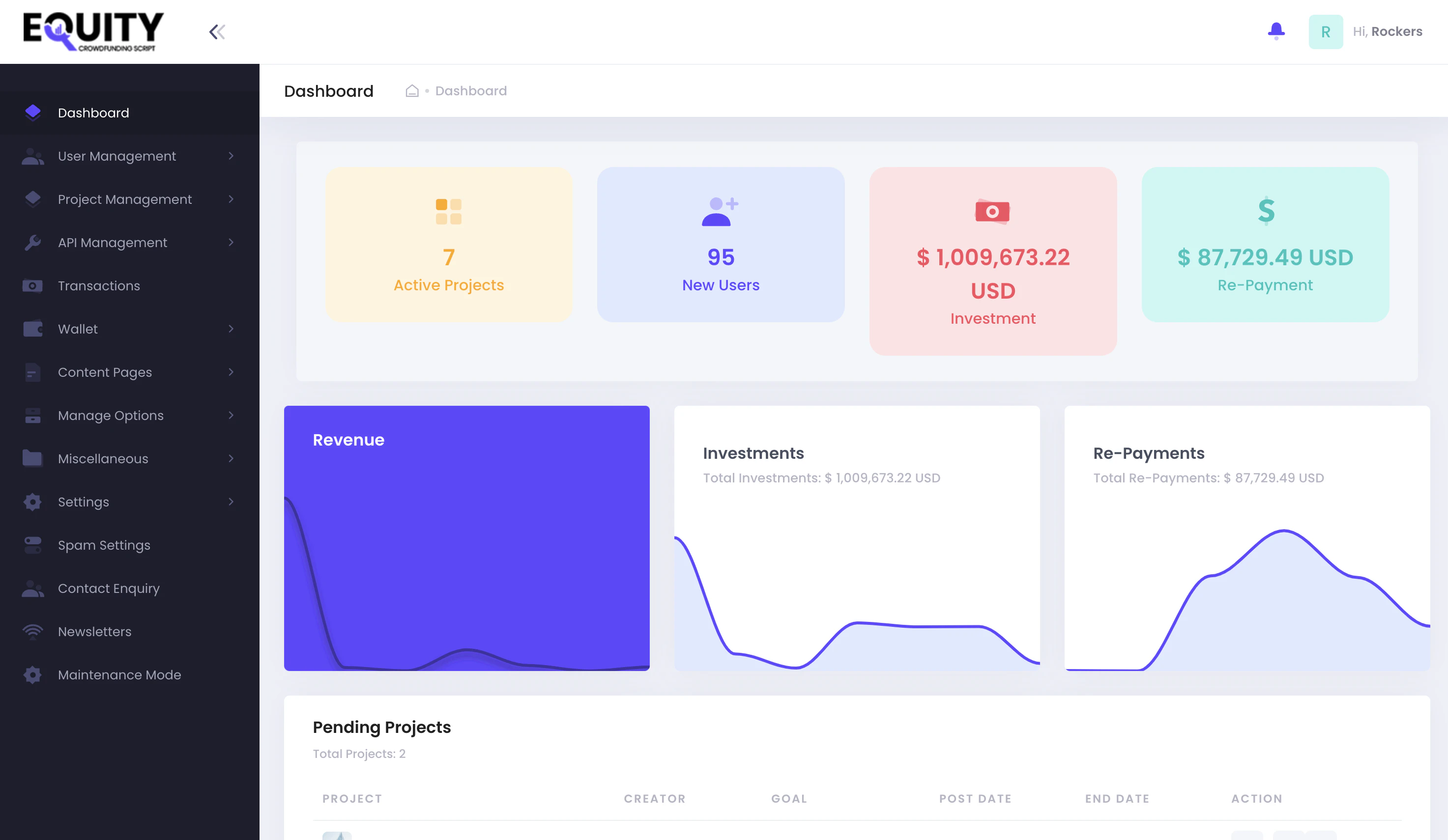This screenshot has width=1448, height=840.
Task: Click the 7 Active Projects card
Action: 448,245
